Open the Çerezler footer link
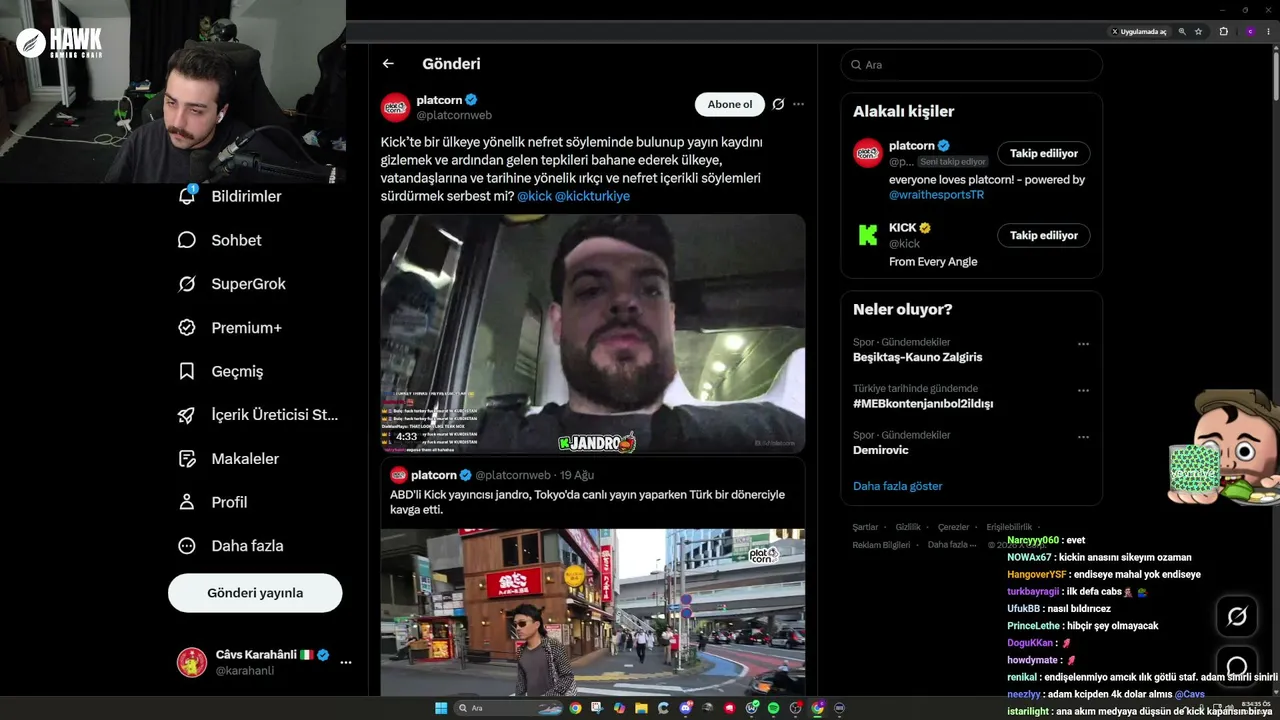Viewport: 1280px width, 720px height. coord(954,527)
